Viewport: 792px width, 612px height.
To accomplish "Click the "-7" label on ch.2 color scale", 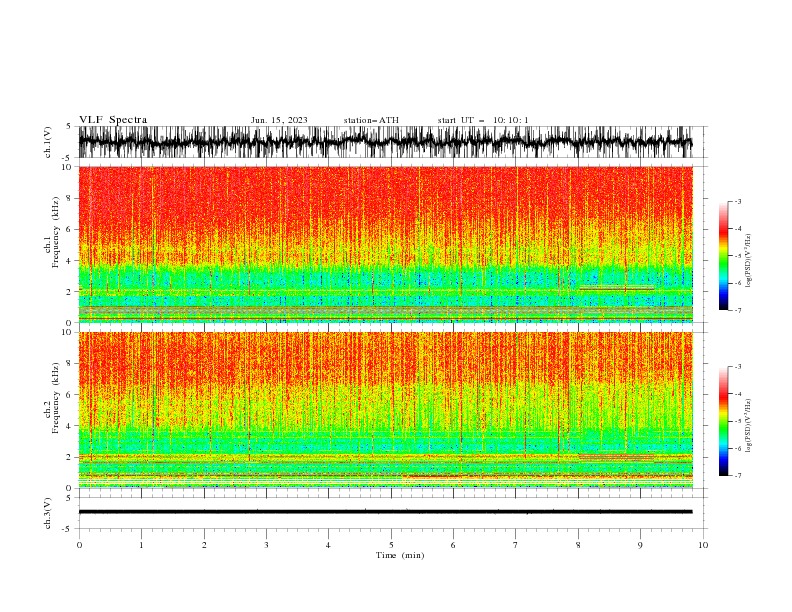I will click(x=737, y=476).
